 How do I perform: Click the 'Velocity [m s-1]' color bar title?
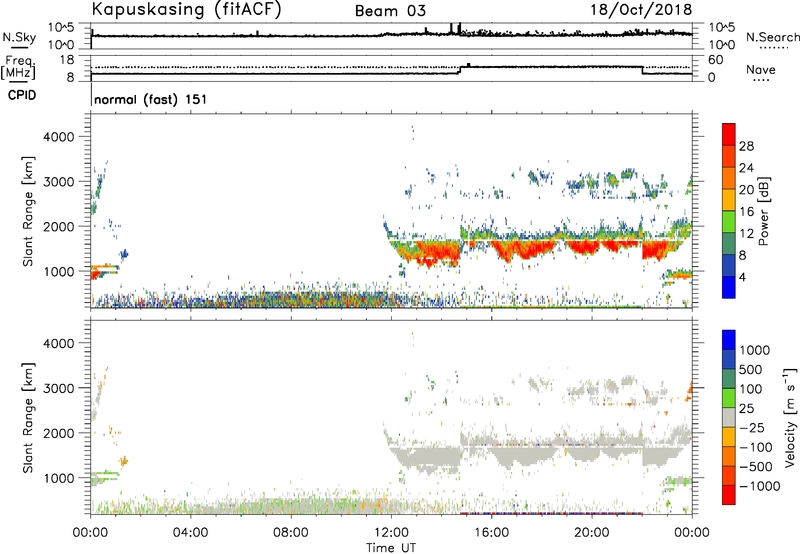[x=790, y=418]
